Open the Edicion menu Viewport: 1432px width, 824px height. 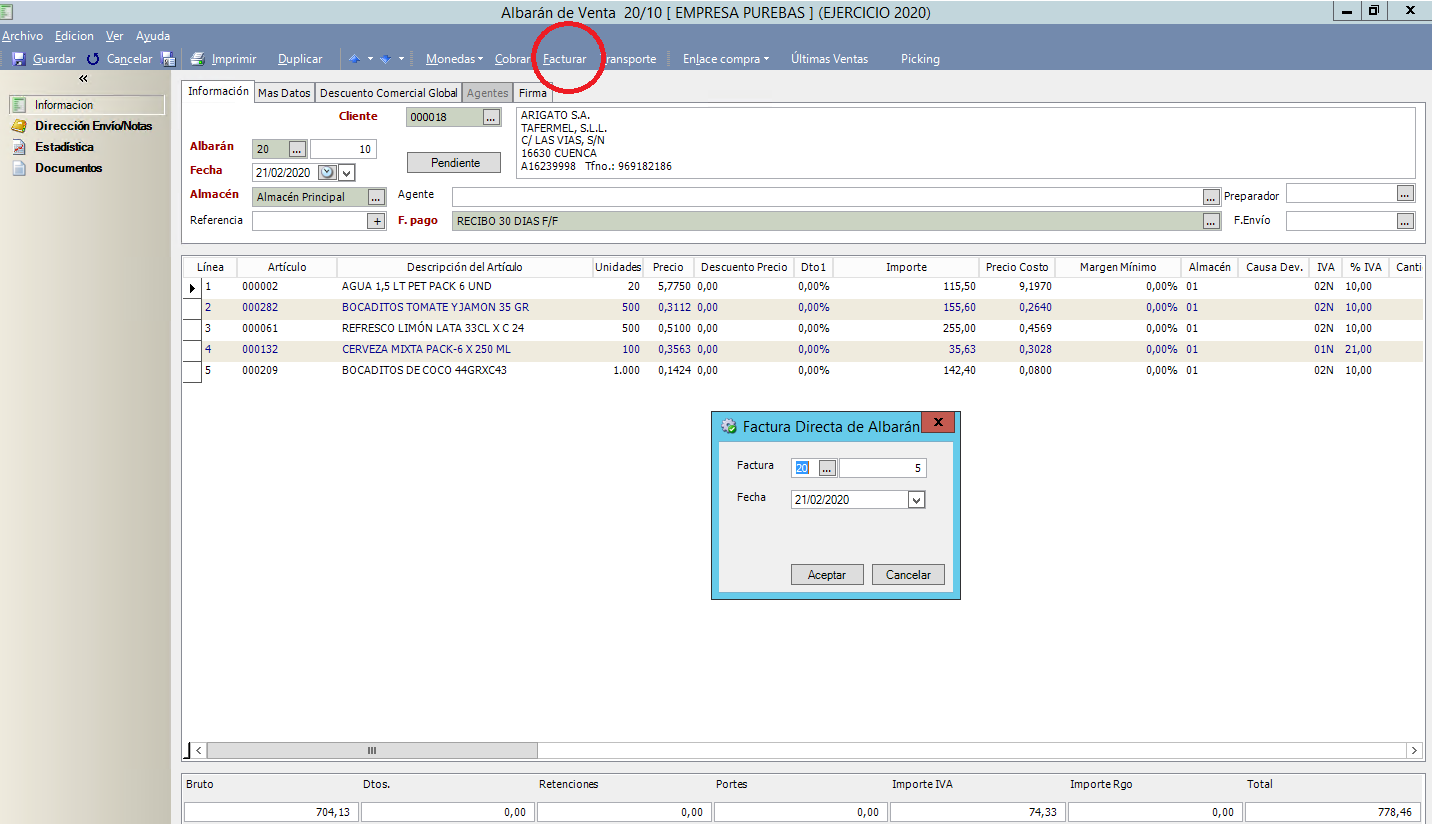[74, 35]
